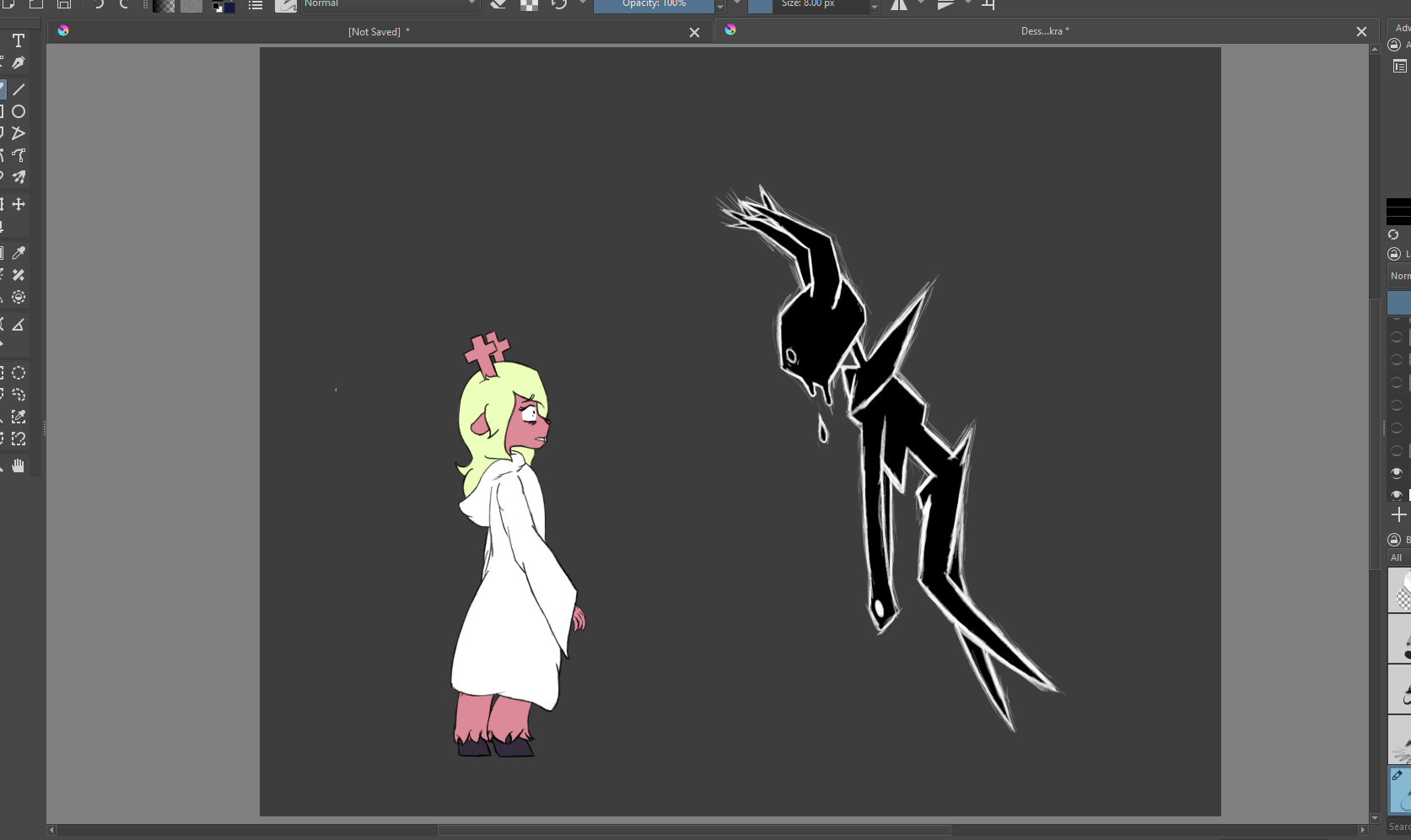Click the Fill Gradients button in toolbar

point(164,5)
